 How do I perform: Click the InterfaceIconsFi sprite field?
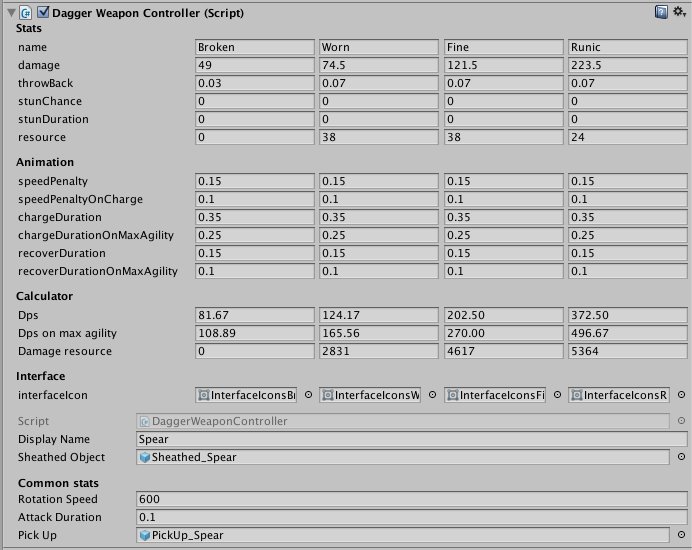pos(495,395)
